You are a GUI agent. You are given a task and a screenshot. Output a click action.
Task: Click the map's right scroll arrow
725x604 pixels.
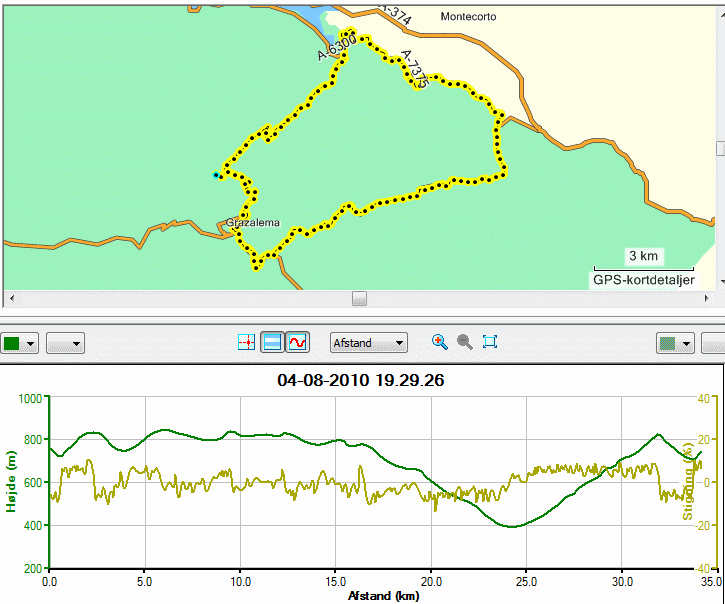[707, 298]
